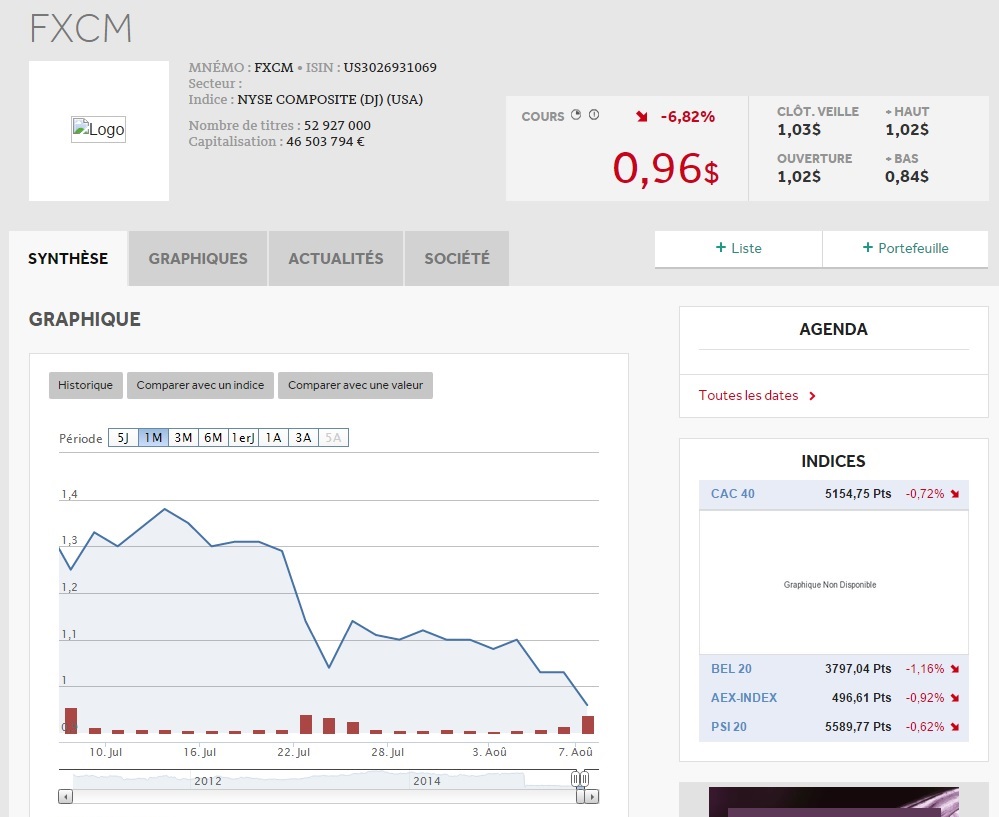The image size is (999, 817).
Task: Expand the AEX-INDEX row
Action: pos(743,698)
